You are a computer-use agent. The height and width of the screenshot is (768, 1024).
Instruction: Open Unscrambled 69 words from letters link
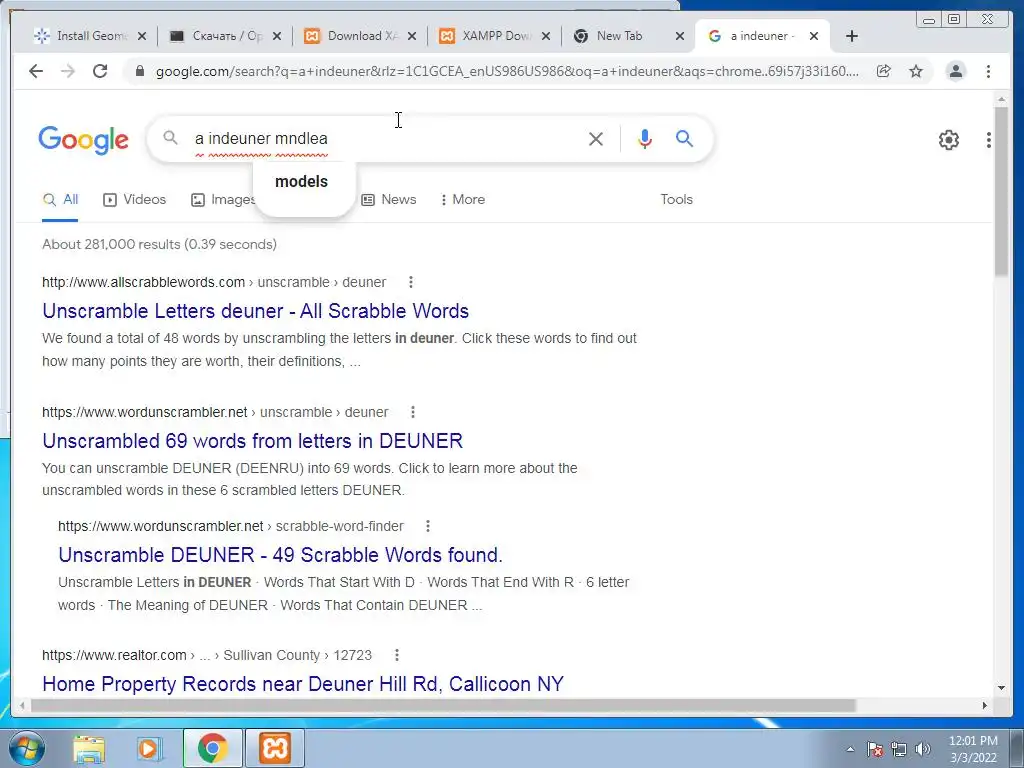tap(252, 441)
